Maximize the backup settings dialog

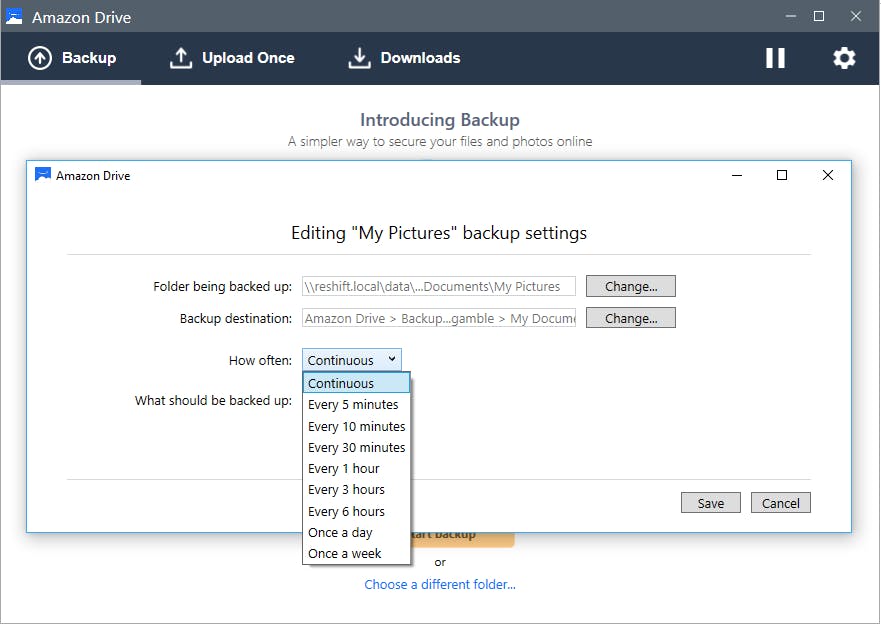pyautogui.click(x=782, y=175)
